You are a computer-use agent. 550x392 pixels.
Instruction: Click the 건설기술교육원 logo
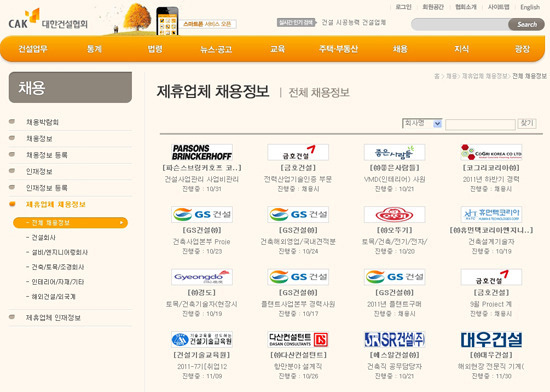coord(202,339)
